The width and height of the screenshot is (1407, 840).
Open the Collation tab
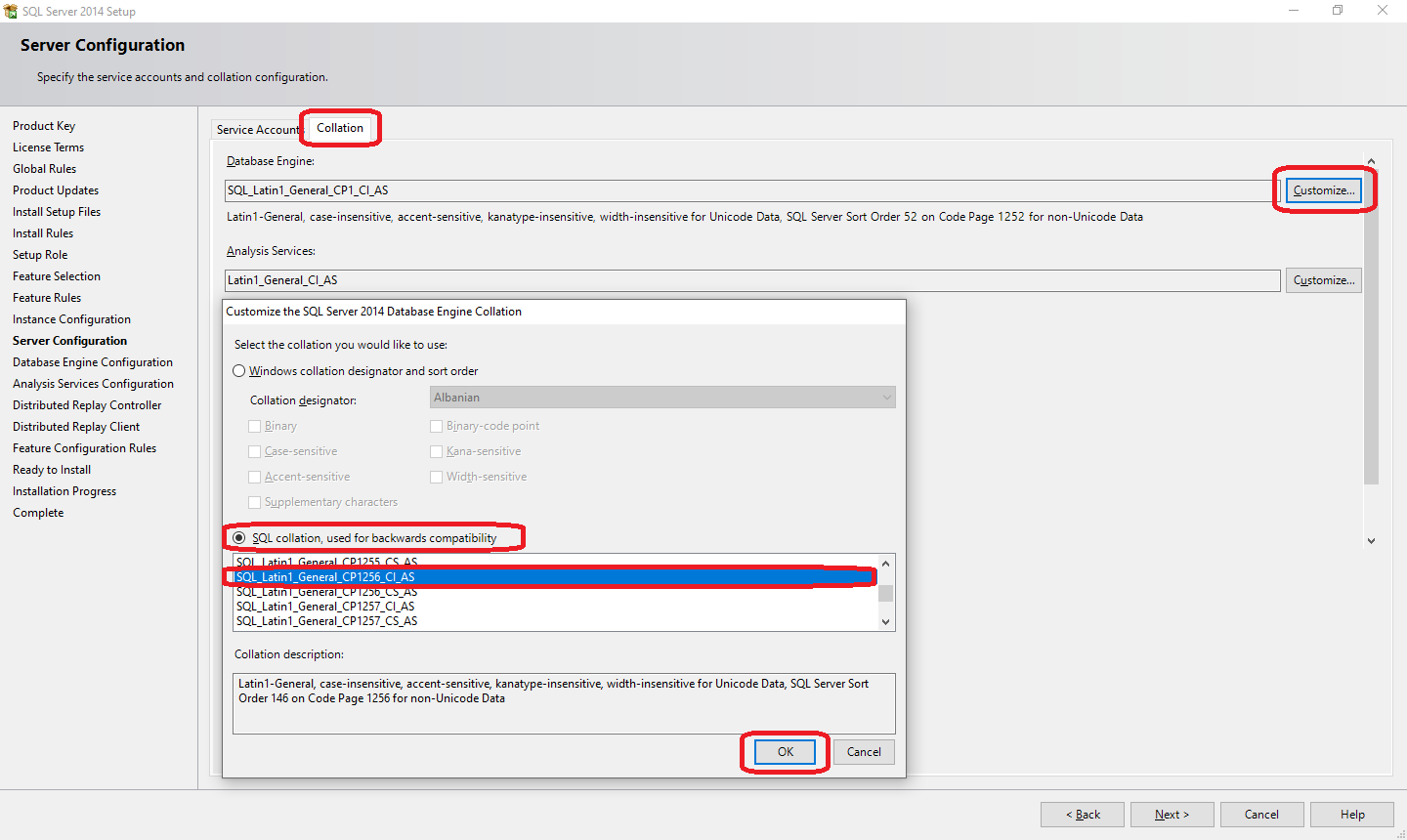pos(340,128)
